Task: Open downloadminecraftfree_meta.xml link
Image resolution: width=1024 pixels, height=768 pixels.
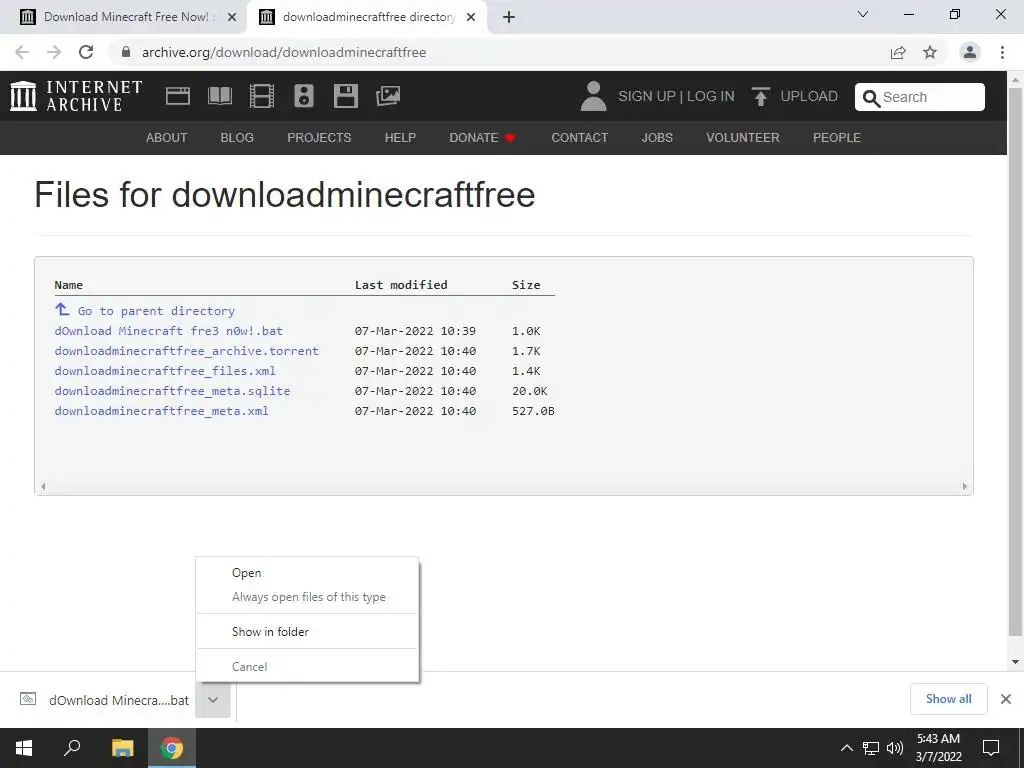Action: point(161,411)
